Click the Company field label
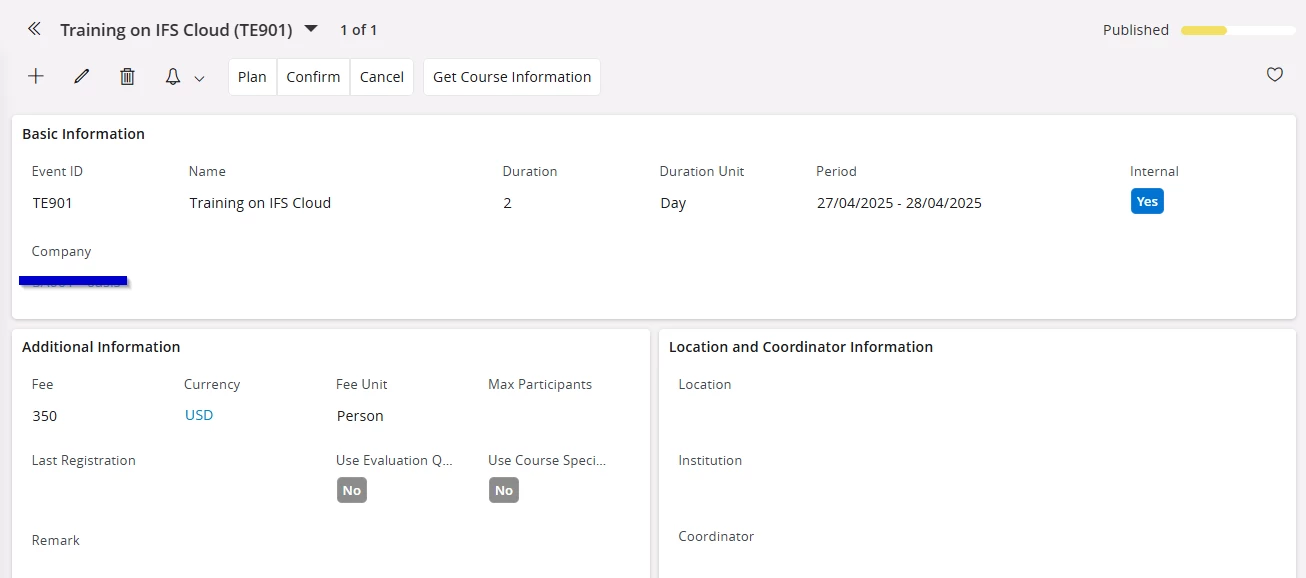 coord(62,251)
